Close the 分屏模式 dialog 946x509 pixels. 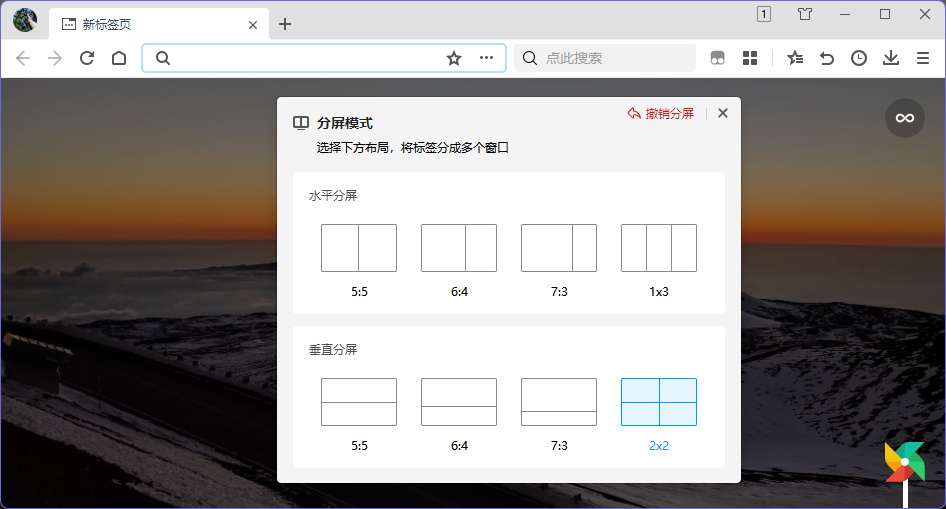point(723,114)
